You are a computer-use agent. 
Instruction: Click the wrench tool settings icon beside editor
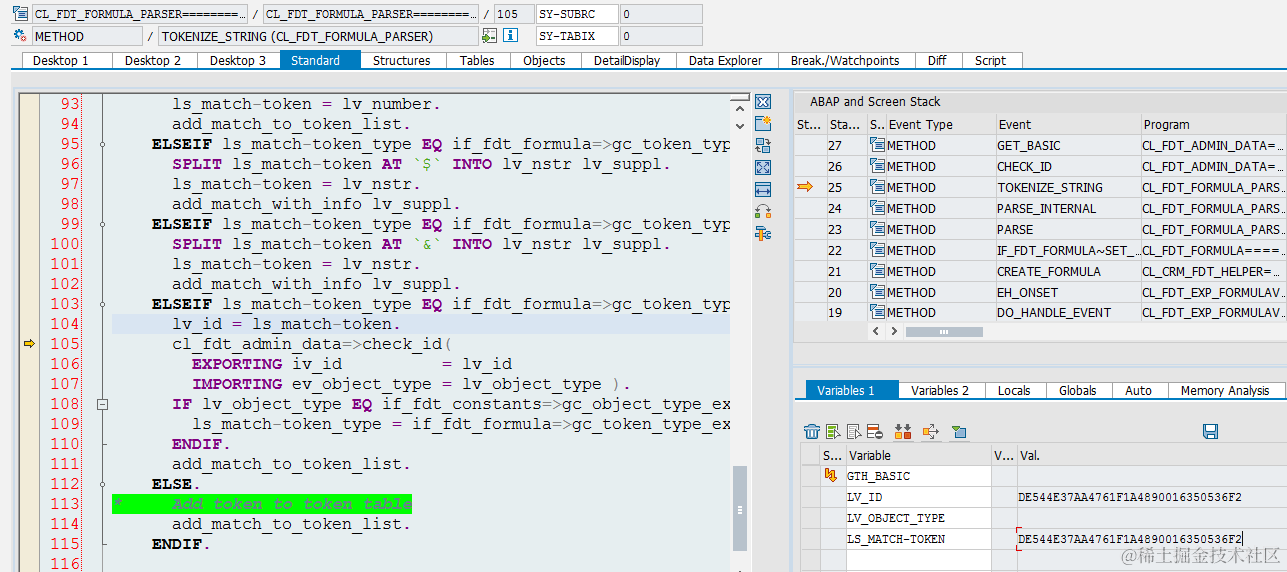[x=763, y=234]
